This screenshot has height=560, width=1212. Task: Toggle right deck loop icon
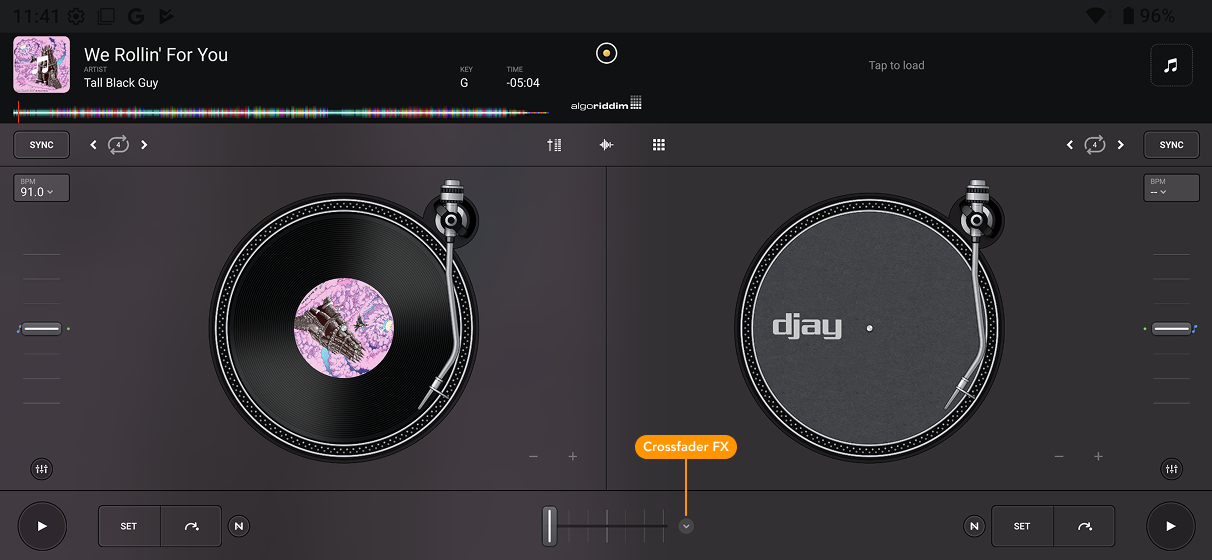coord(1095,145)
